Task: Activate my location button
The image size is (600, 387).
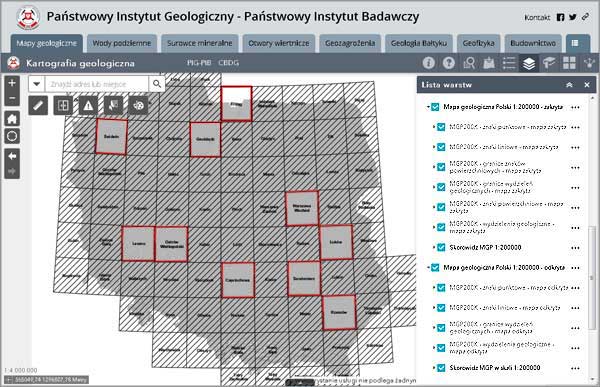Action: [x=12, y=136]
